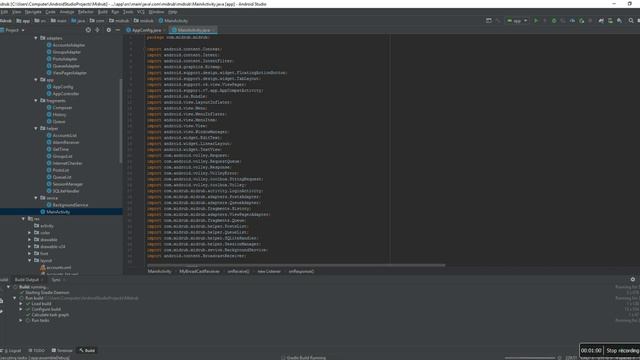This screenshot has width=640, height=360.
Task: Click the Project panel vertical scrollbar
Action: 121,121
